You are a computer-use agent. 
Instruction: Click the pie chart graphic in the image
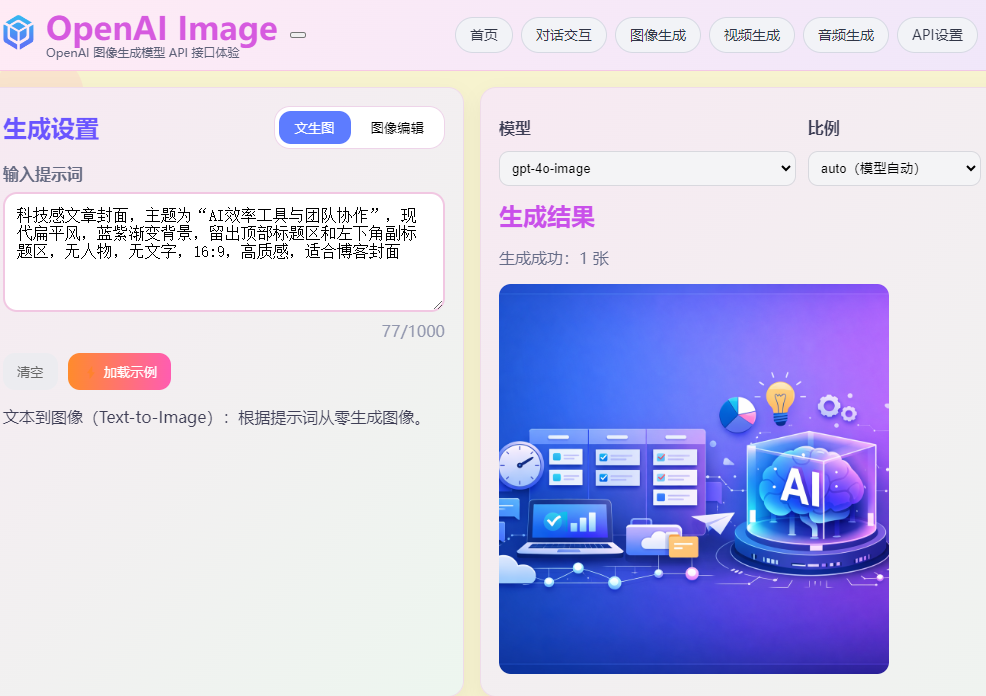point(738,414)
